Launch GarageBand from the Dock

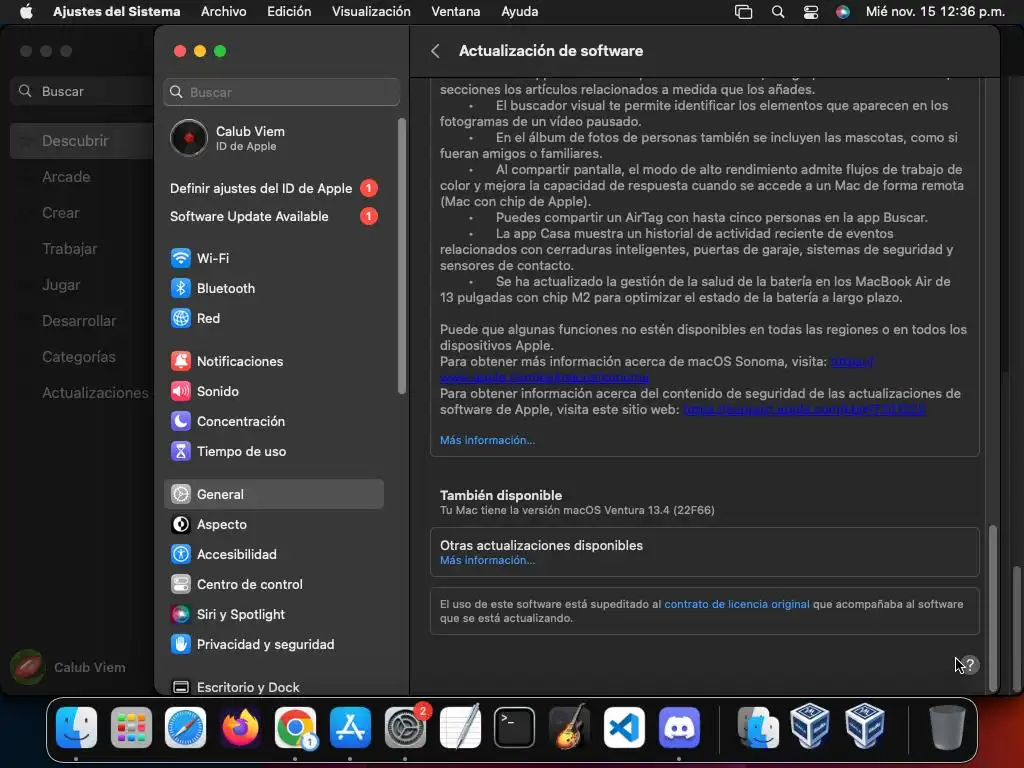[569, 727]
